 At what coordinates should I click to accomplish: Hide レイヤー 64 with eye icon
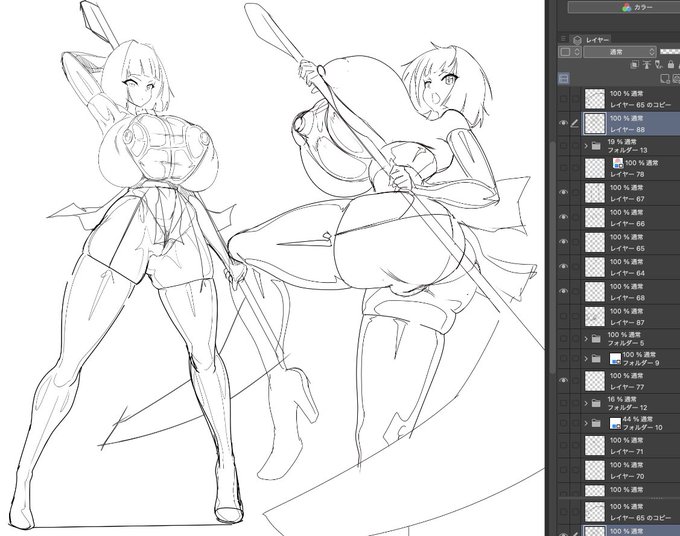563,267
